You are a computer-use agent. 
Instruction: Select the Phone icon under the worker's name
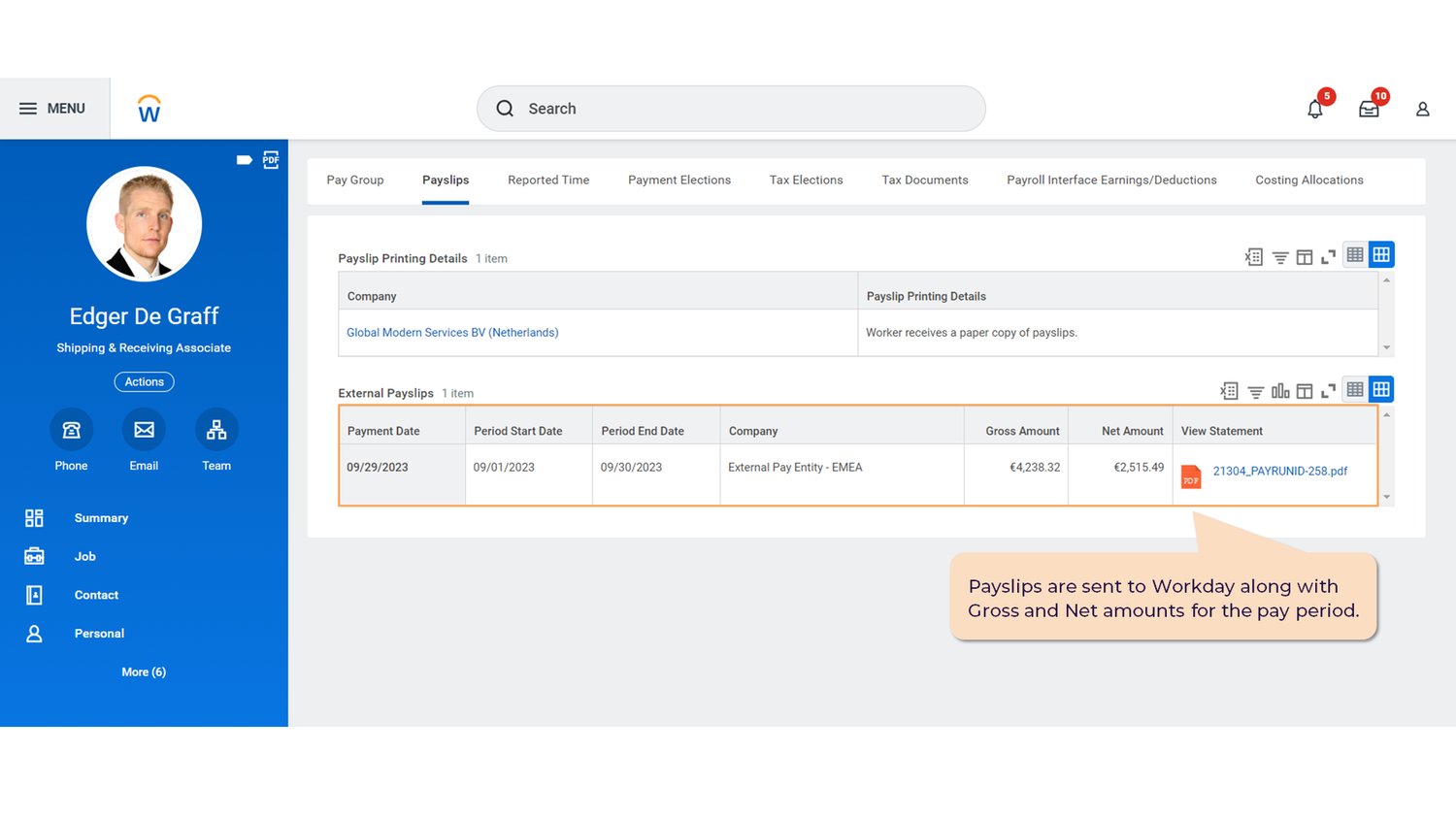pos(71,430)
